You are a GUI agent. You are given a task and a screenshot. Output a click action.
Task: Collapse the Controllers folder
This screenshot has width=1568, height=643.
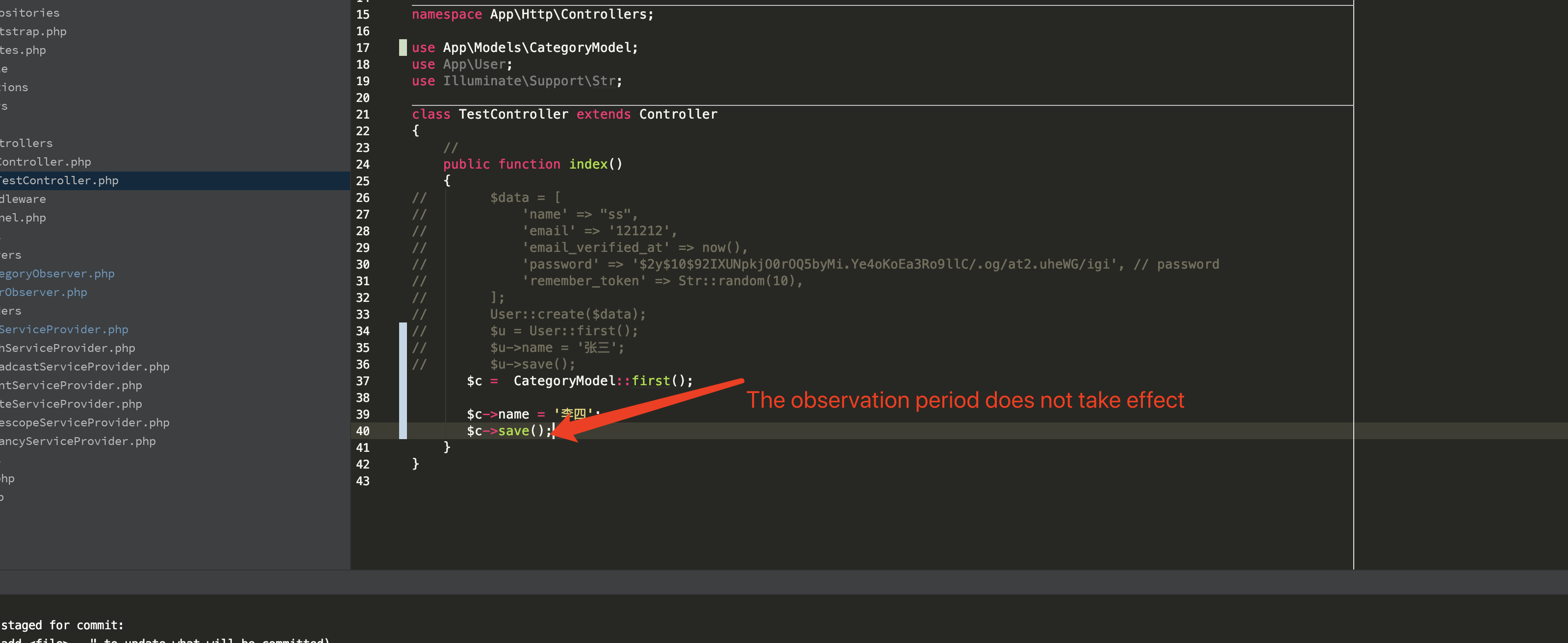[26, 143]
